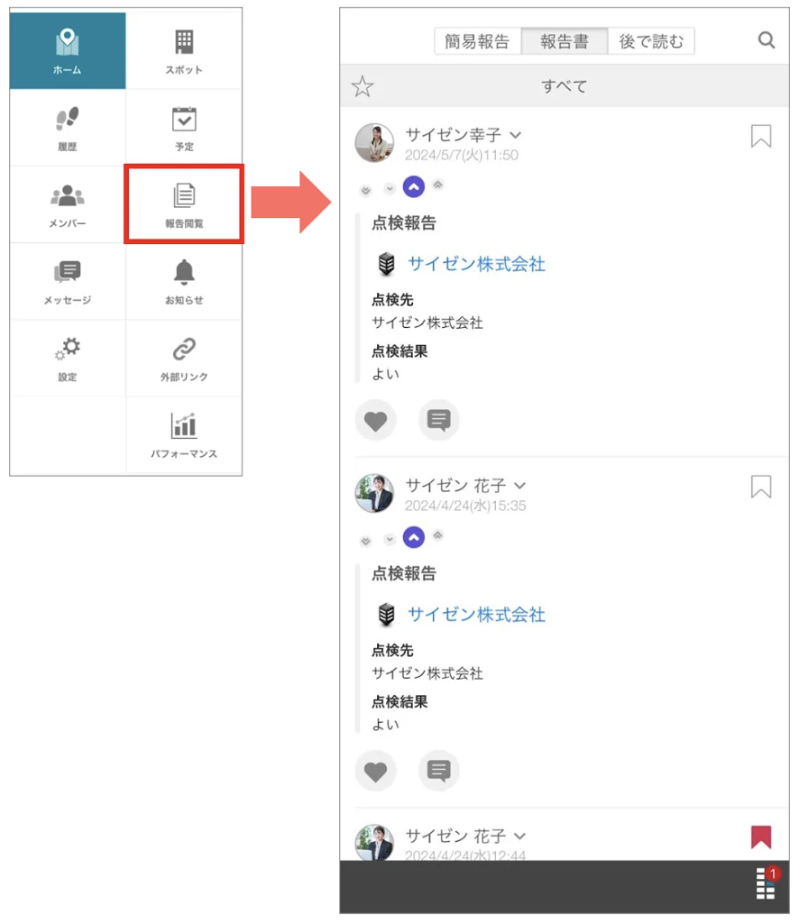Open the 履歴 history footprints tile
The image size is (804, 924).
(x=67, y=128)
